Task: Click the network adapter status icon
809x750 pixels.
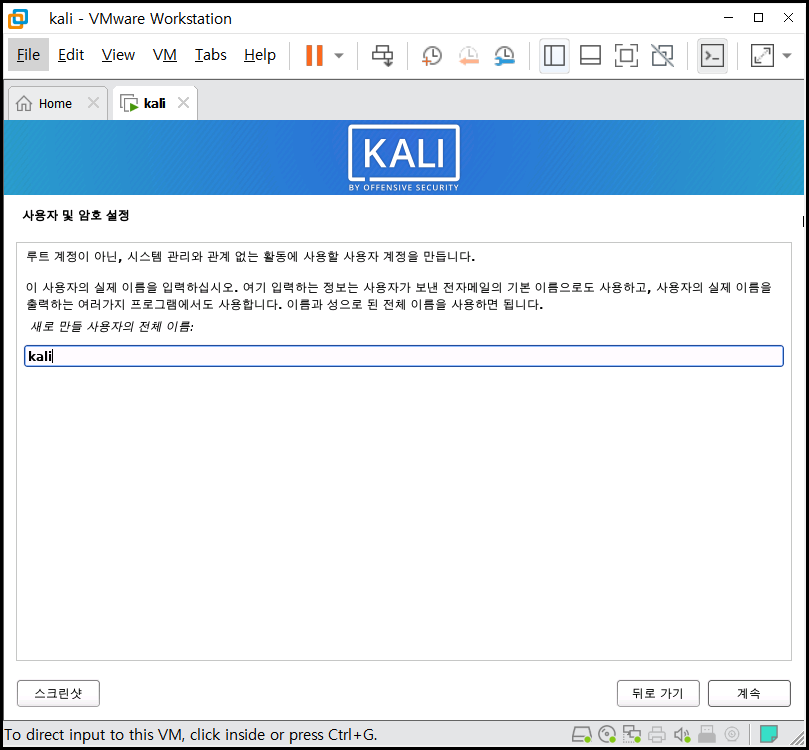Action: [x=632, y=734]
